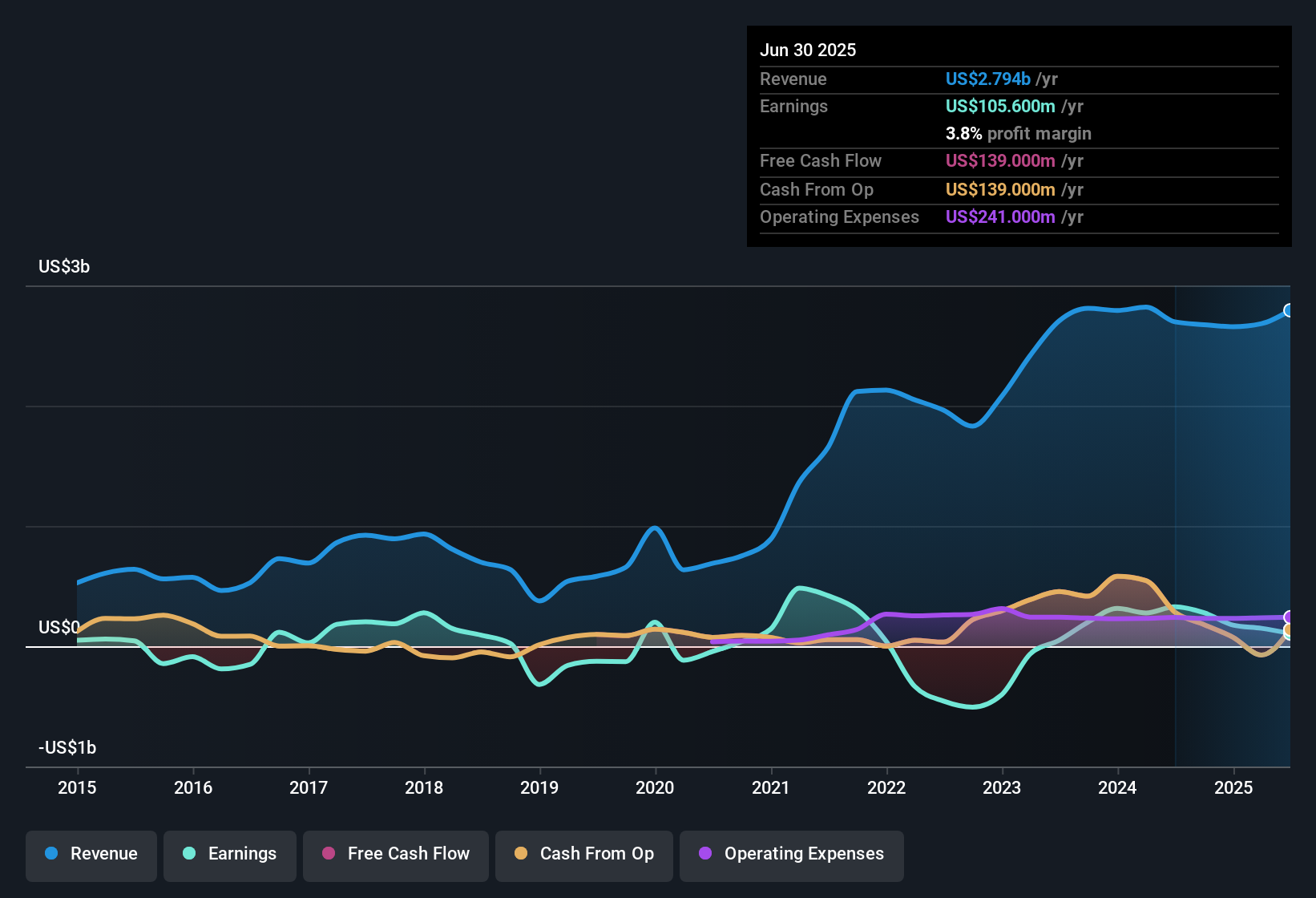The height and width of the screenshot is (898, 1316).
Task: Click the 2023 year label on axis
Action: pos(1002,787)
